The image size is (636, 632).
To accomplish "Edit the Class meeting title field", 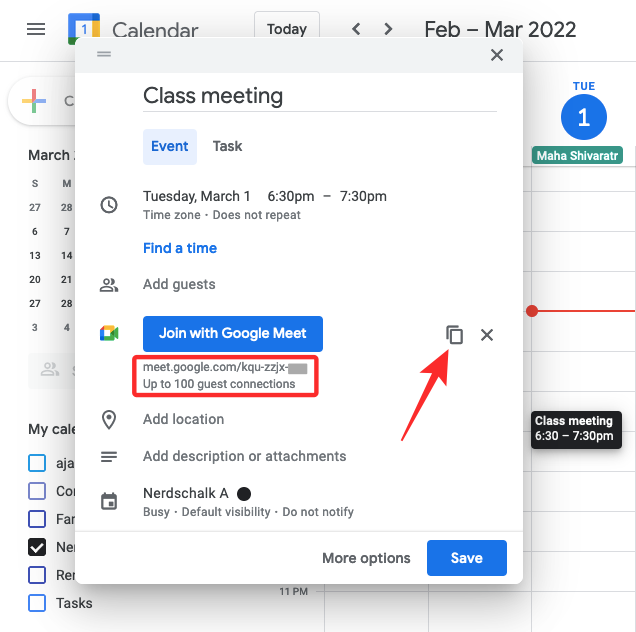I will coord(320,96).
